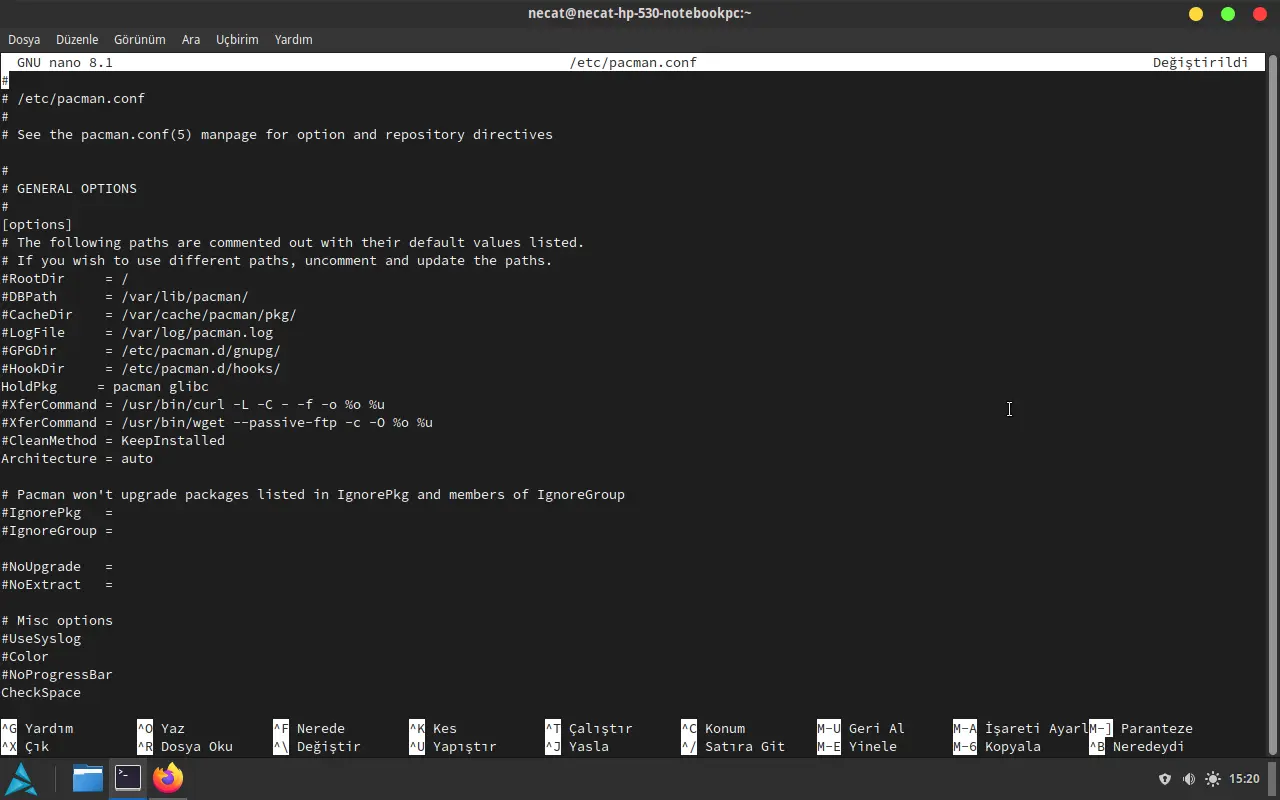1280x800 pixels.
Task: Click the #UseSyslog line
Action: pyautogui.click(x=41, y=638)
